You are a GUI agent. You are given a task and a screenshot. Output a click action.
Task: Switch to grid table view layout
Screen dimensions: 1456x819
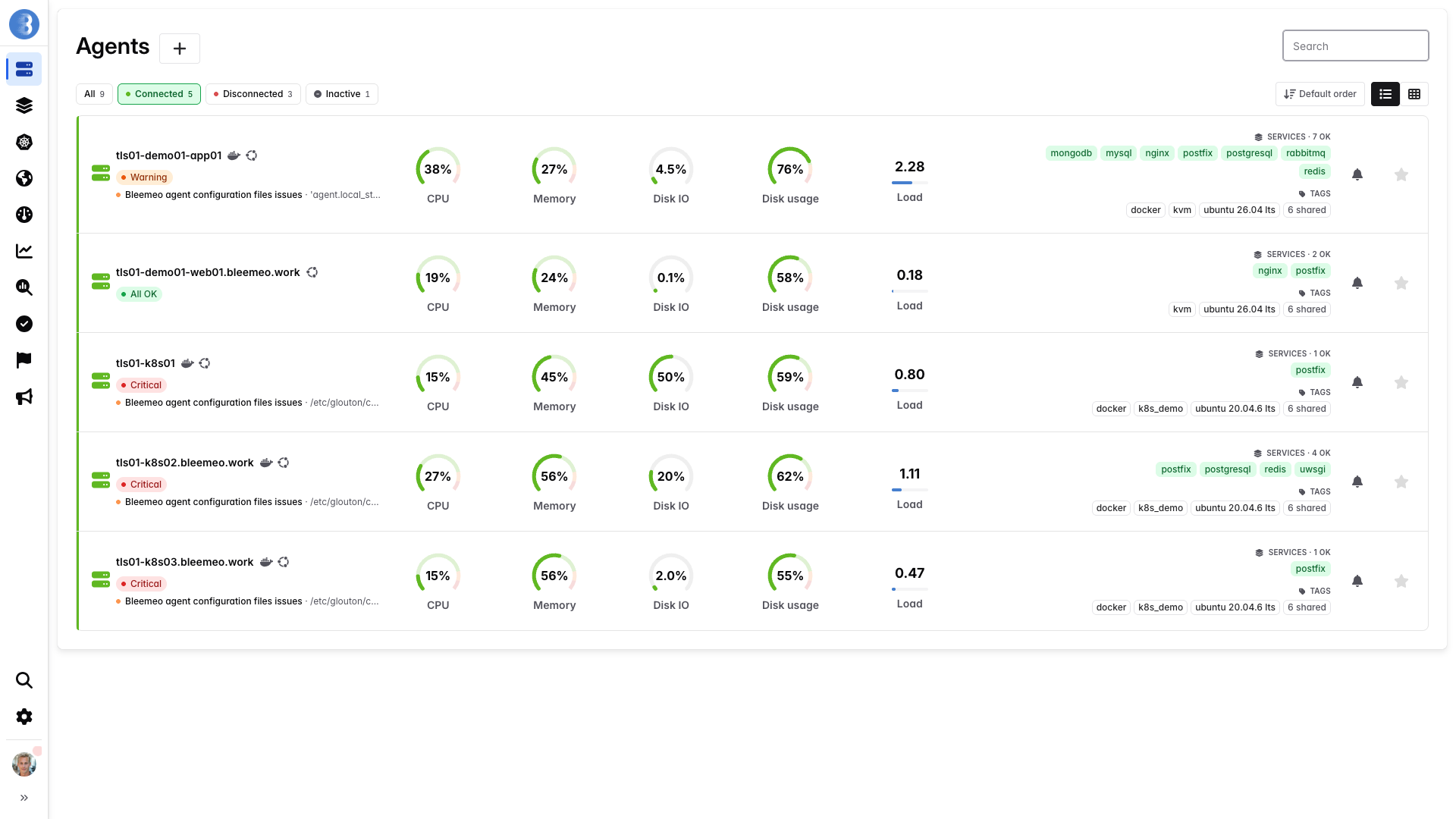[1414, 94]
